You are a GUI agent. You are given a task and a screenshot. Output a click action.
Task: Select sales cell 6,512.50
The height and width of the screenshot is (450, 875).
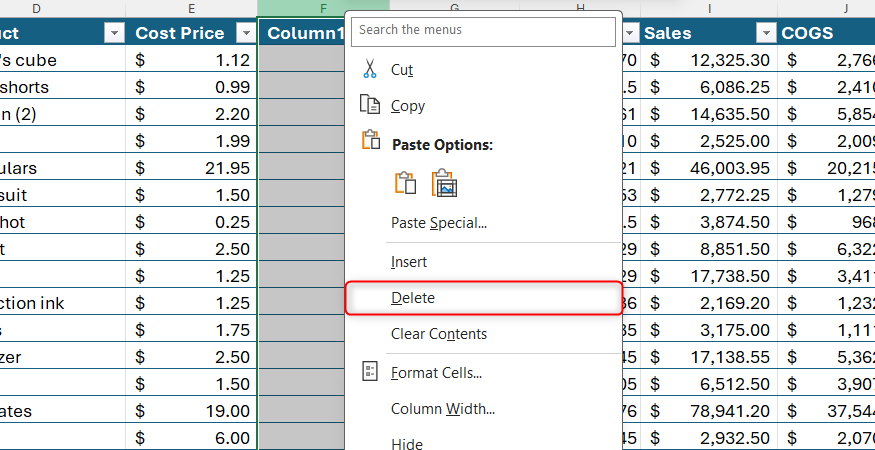coord(709,384)
